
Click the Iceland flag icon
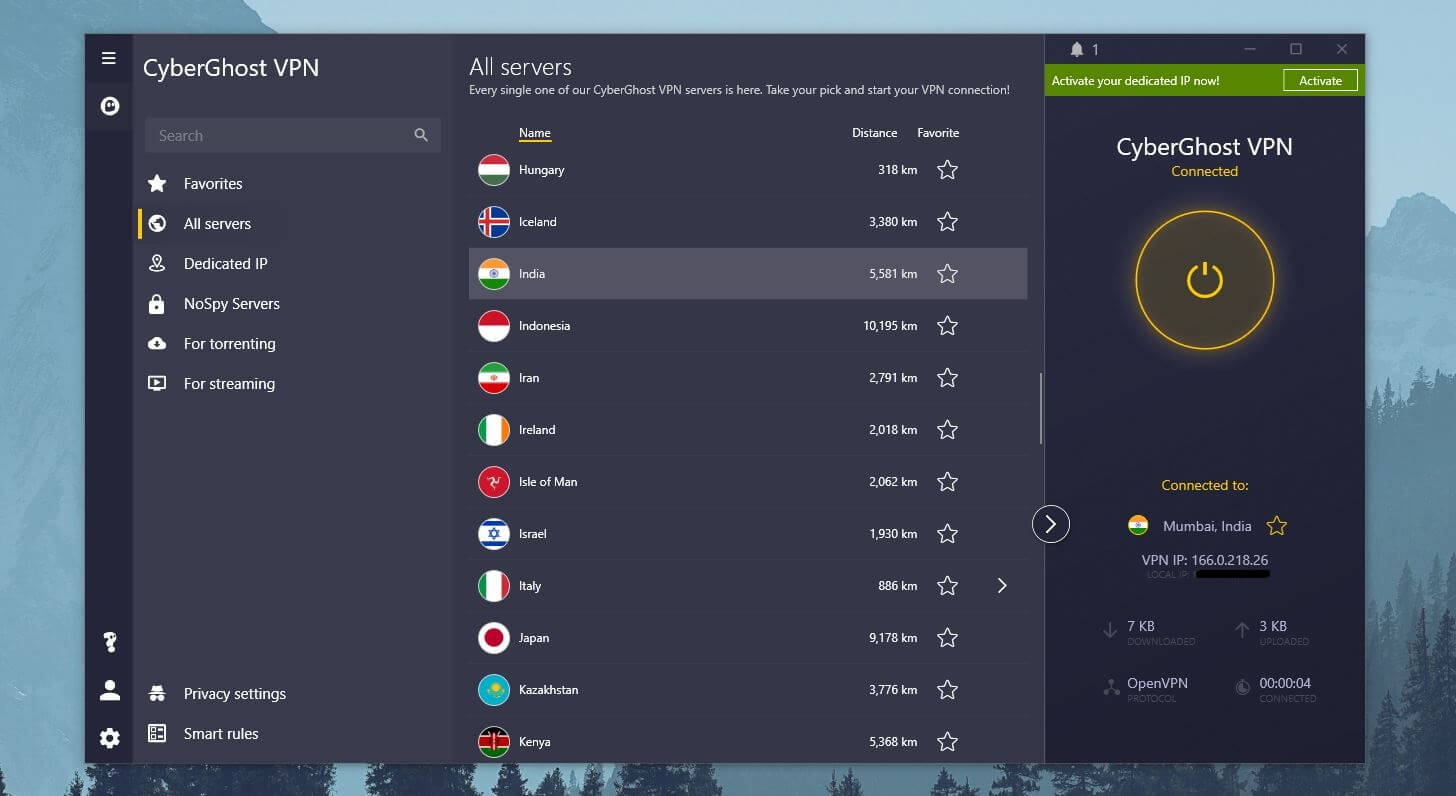tap(494, 222)
